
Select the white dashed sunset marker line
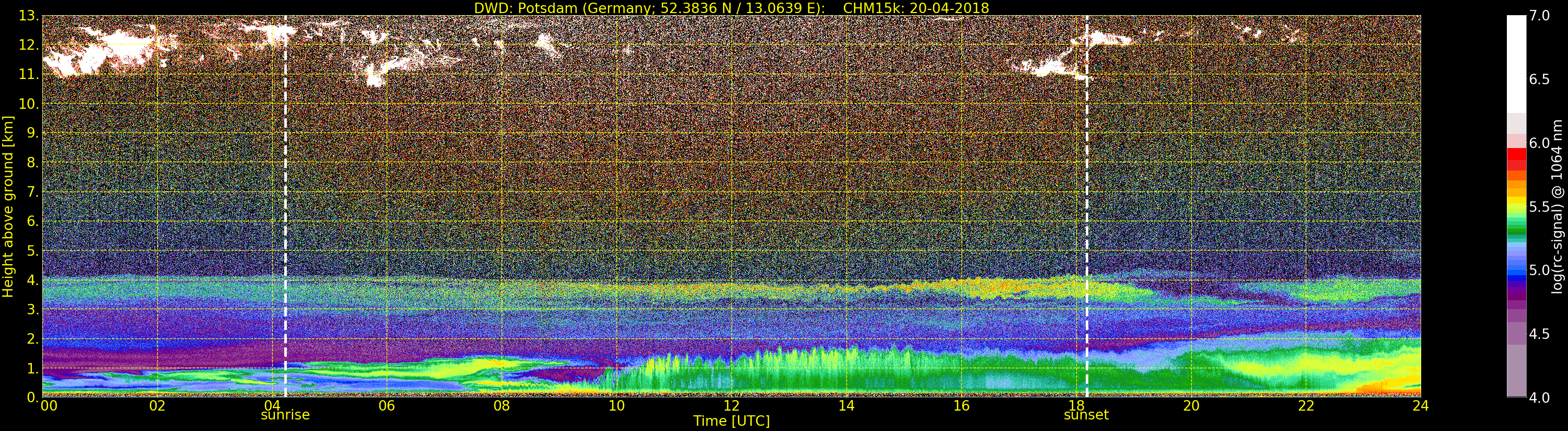click(x=1086, y=206)
